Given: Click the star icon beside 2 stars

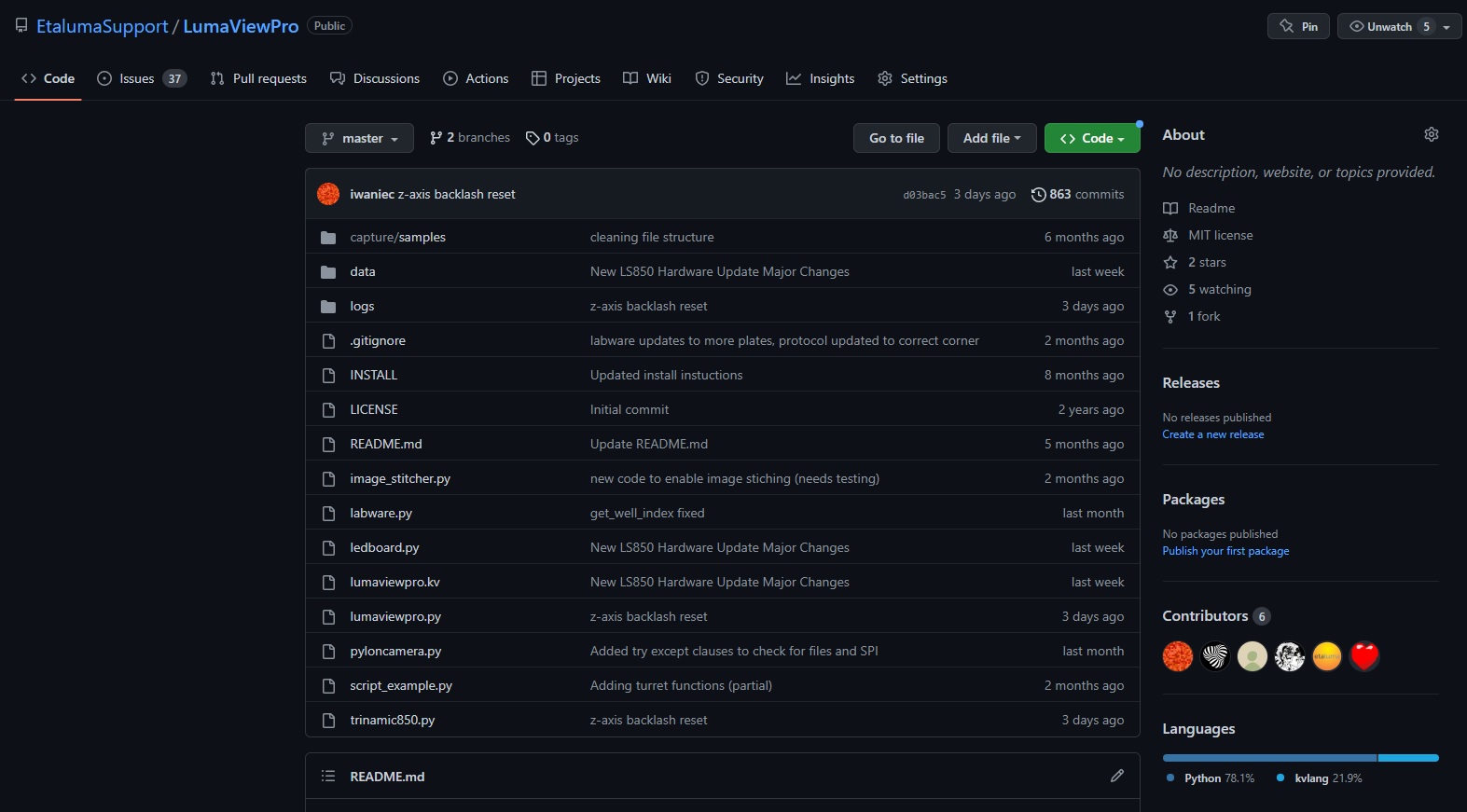Looking at the screenshot, I should click(1170, 263).
